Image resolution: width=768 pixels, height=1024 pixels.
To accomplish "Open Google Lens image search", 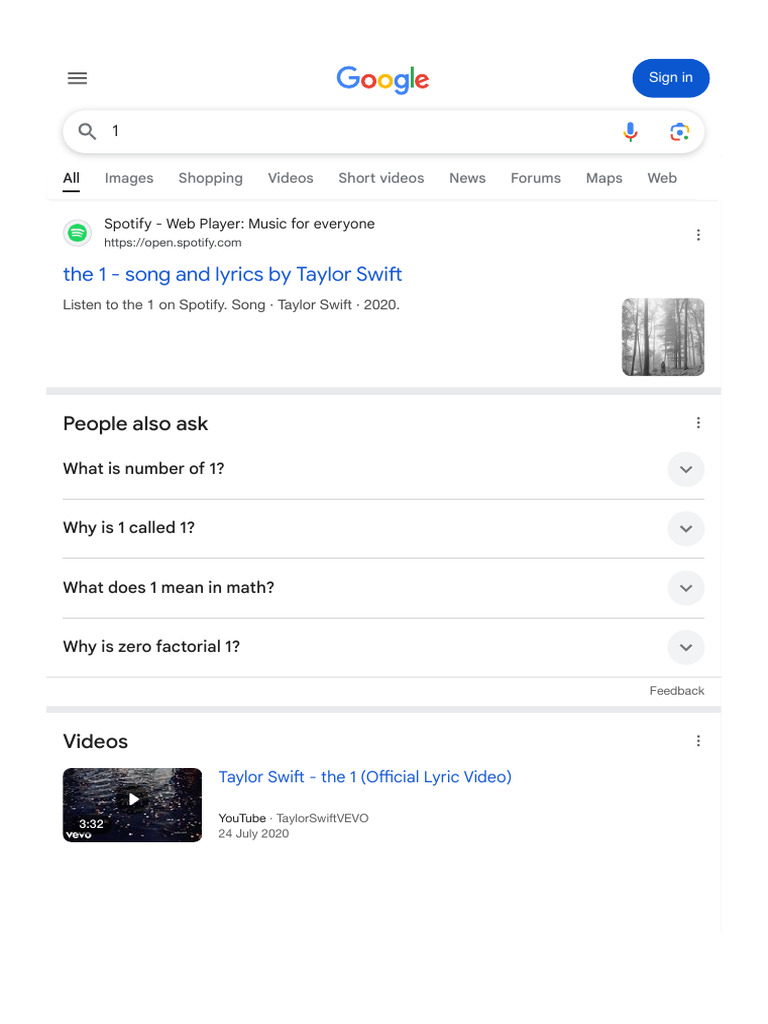I will click(680, 131).
